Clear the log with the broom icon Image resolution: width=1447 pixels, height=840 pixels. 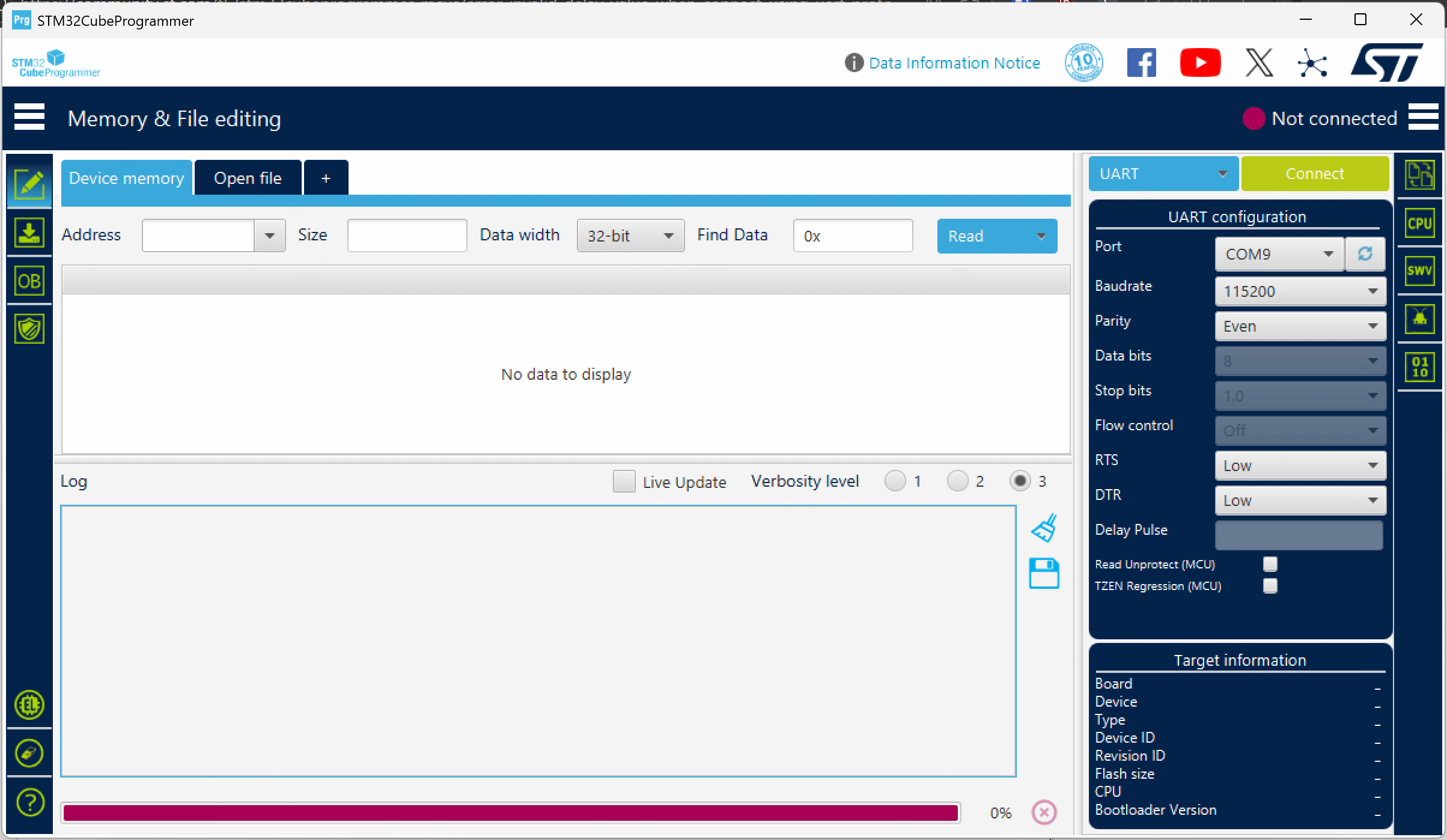1044,527
